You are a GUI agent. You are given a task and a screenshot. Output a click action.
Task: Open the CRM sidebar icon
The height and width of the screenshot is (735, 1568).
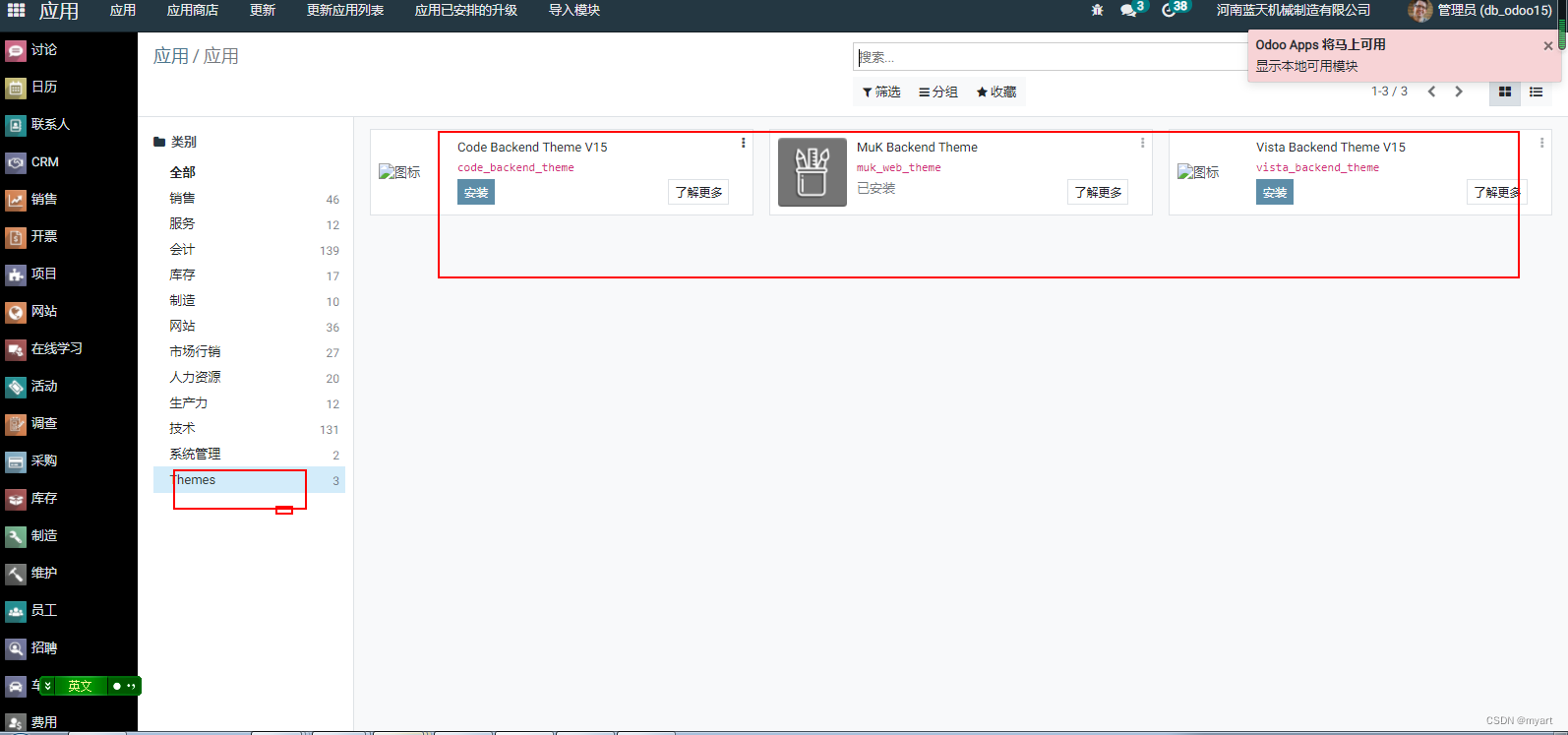(16, 162)
